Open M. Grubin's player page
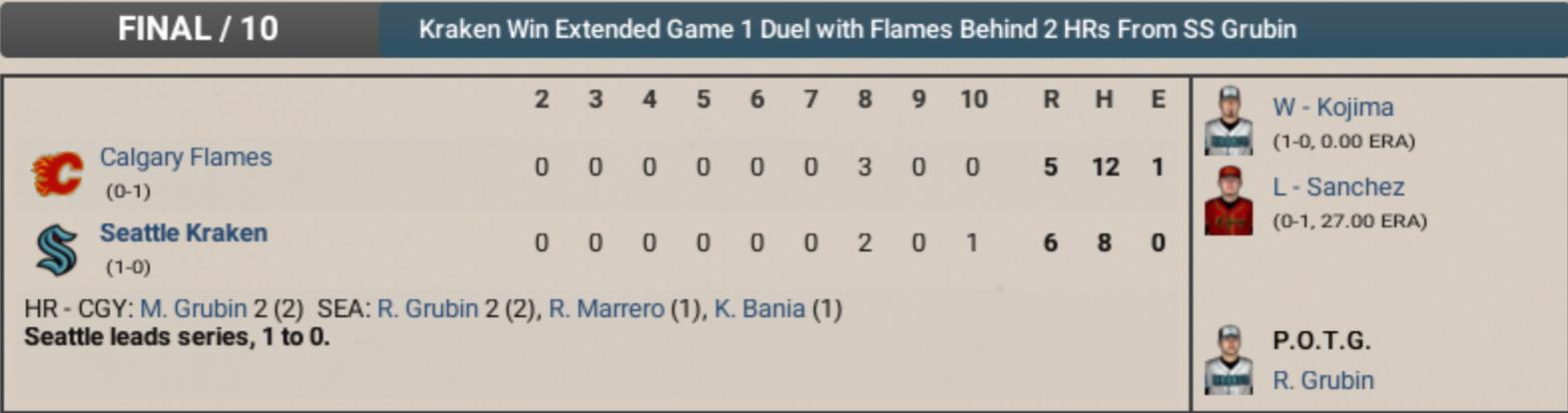 [x=194, y=309]
